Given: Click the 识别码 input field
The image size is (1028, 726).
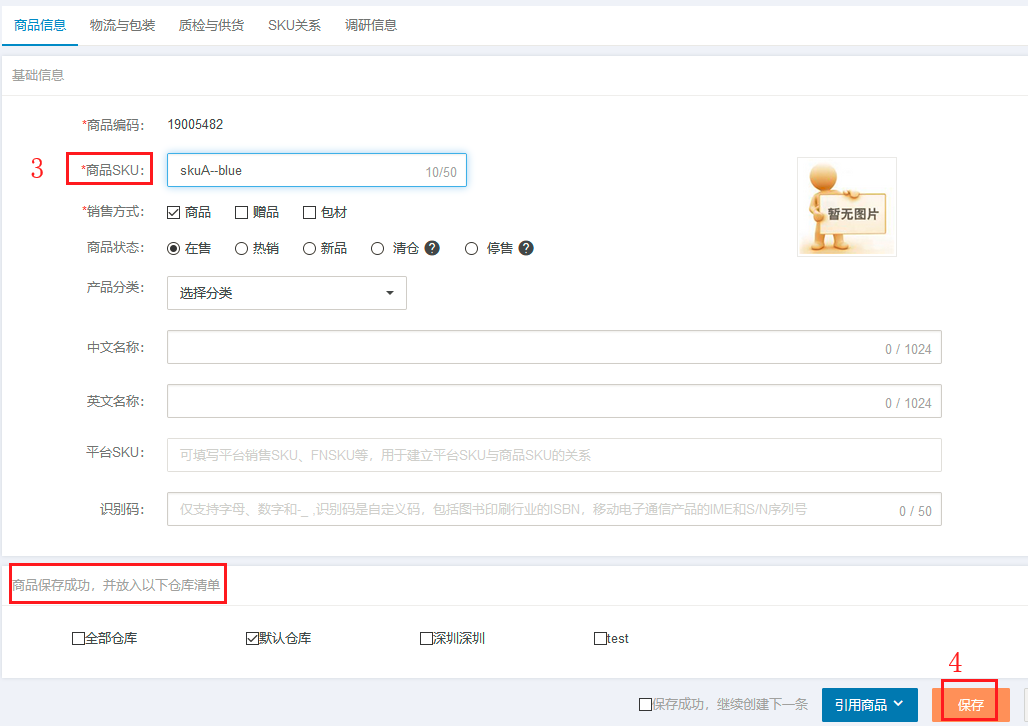Looking at the screenshot, I should (554, 509).
